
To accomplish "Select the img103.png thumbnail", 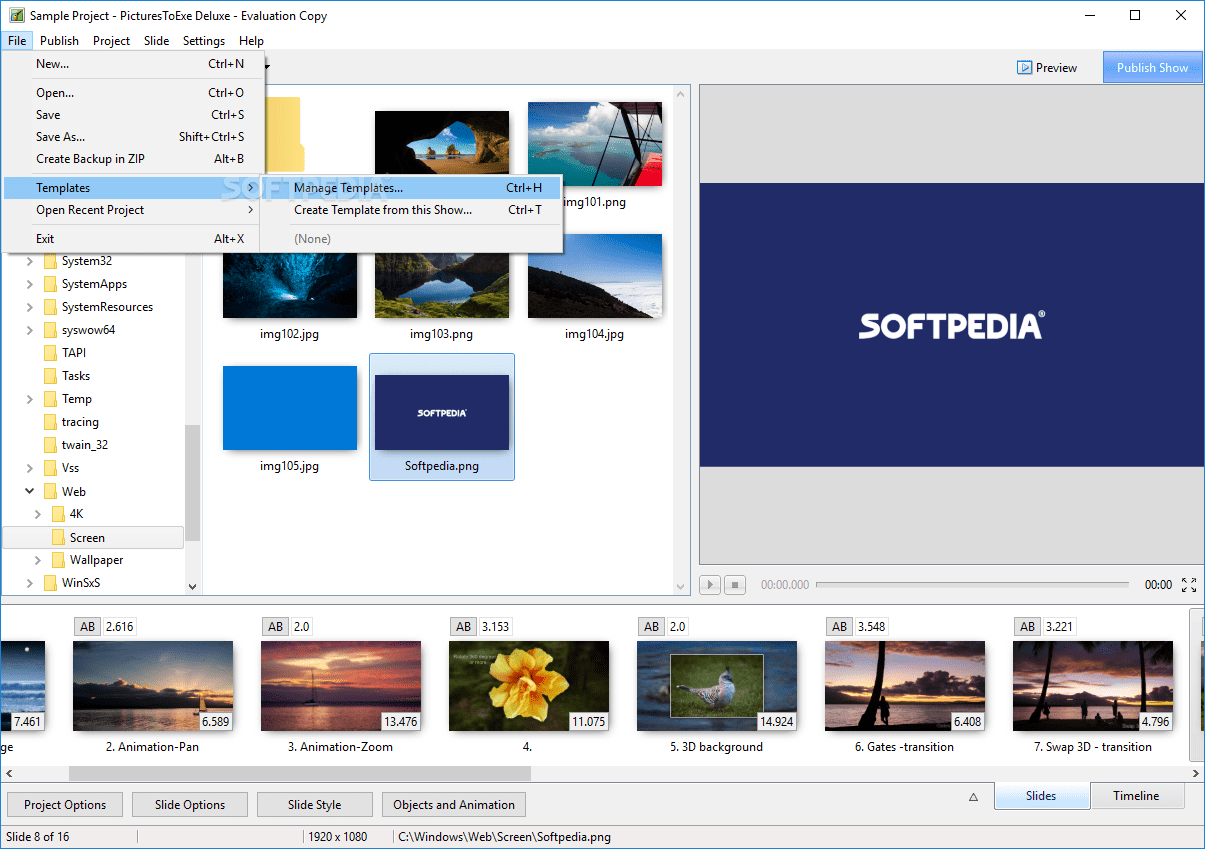I will [x=442, y=287].
